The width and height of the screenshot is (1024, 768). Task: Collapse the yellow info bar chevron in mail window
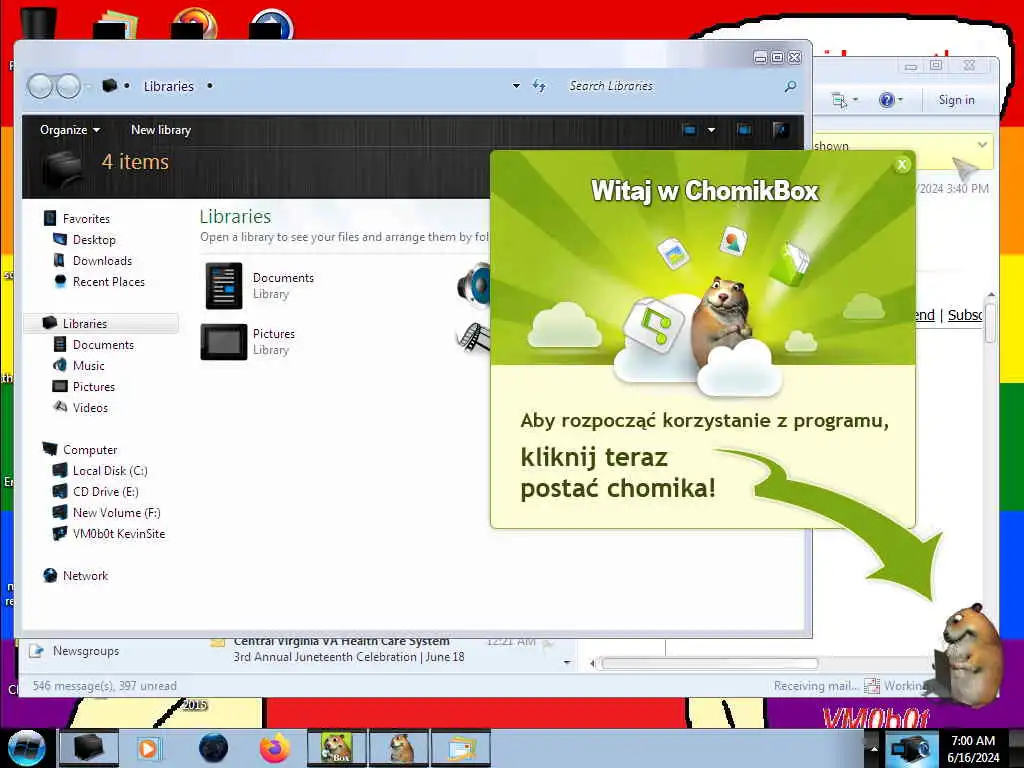982,145
